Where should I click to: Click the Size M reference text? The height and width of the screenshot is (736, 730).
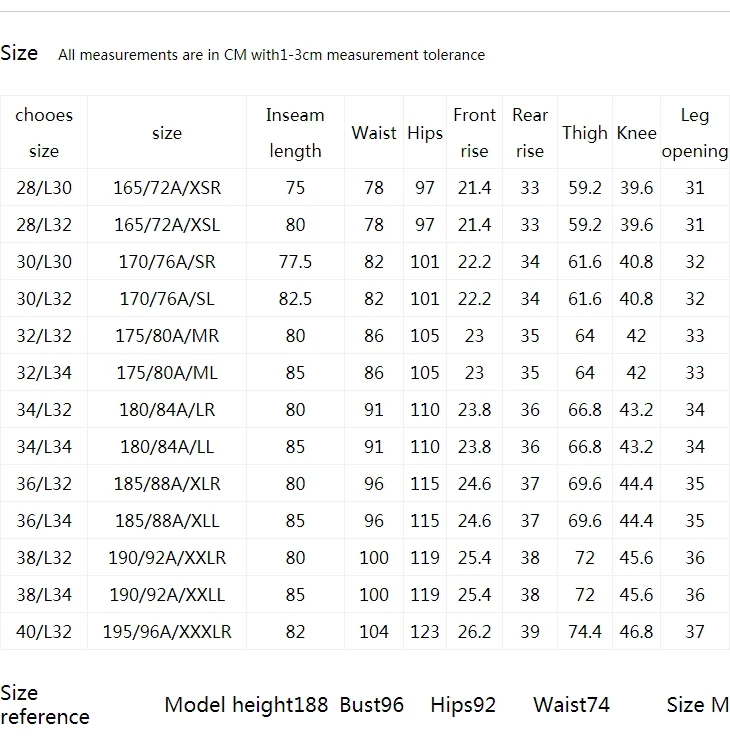(x=698, y=705)
